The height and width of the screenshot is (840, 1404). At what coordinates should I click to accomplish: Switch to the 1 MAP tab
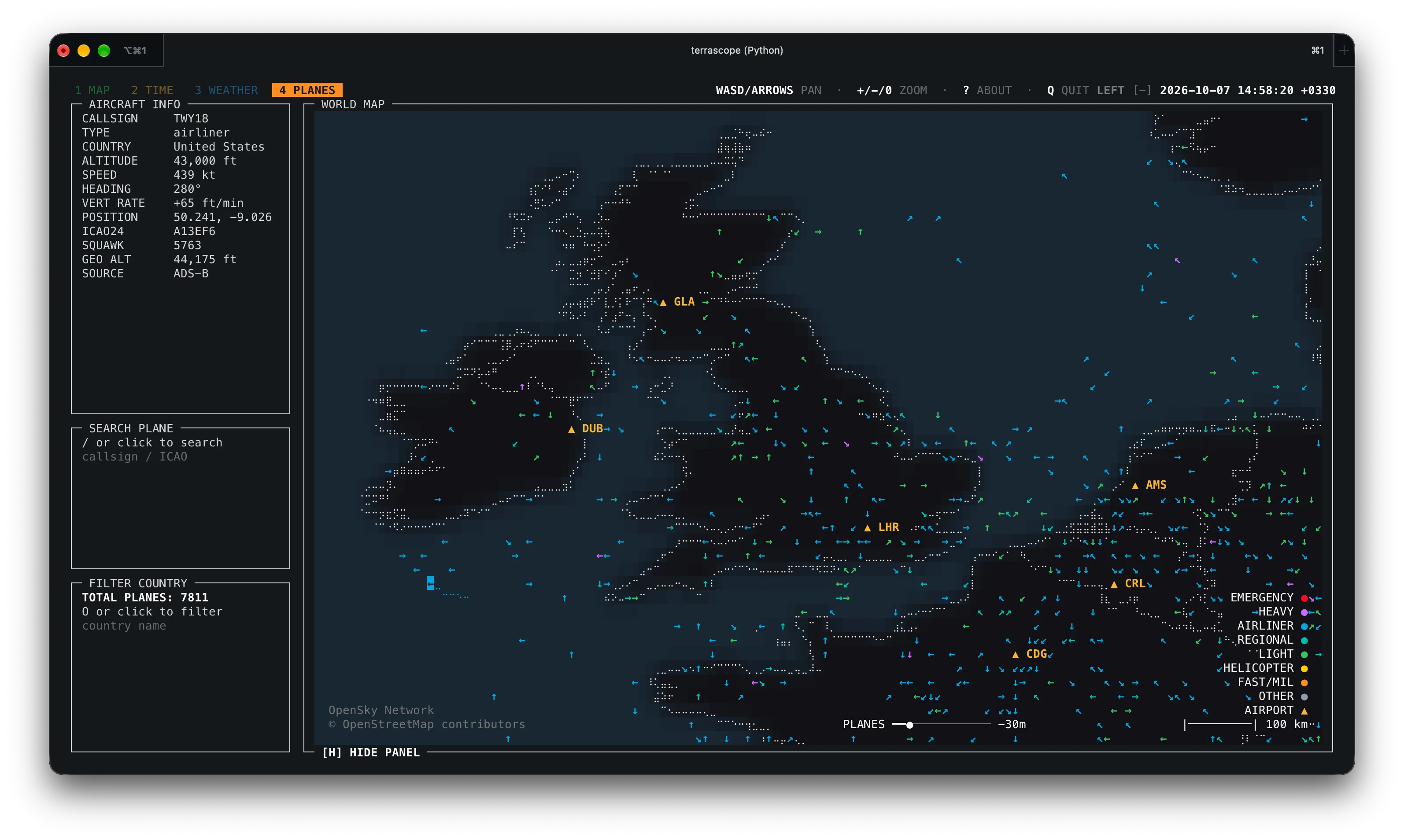point(92,90)
